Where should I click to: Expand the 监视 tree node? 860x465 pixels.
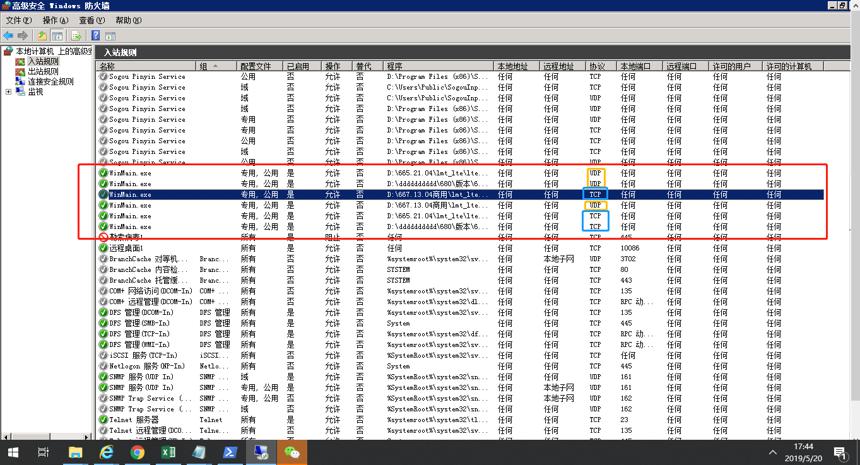[8, 92]
